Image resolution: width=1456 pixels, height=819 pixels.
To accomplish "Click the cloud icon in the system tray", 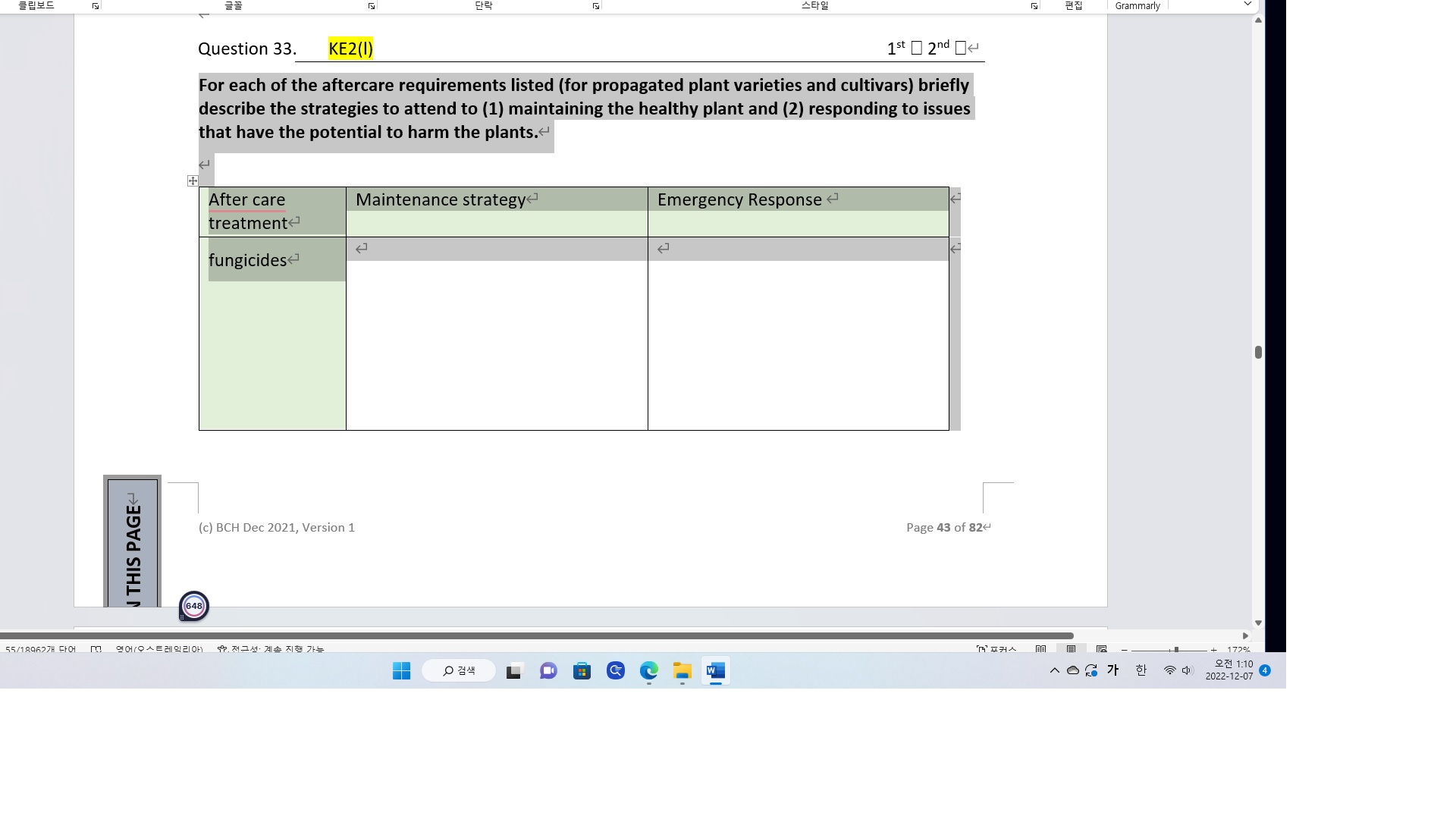I will click(x=1072, y=670).
